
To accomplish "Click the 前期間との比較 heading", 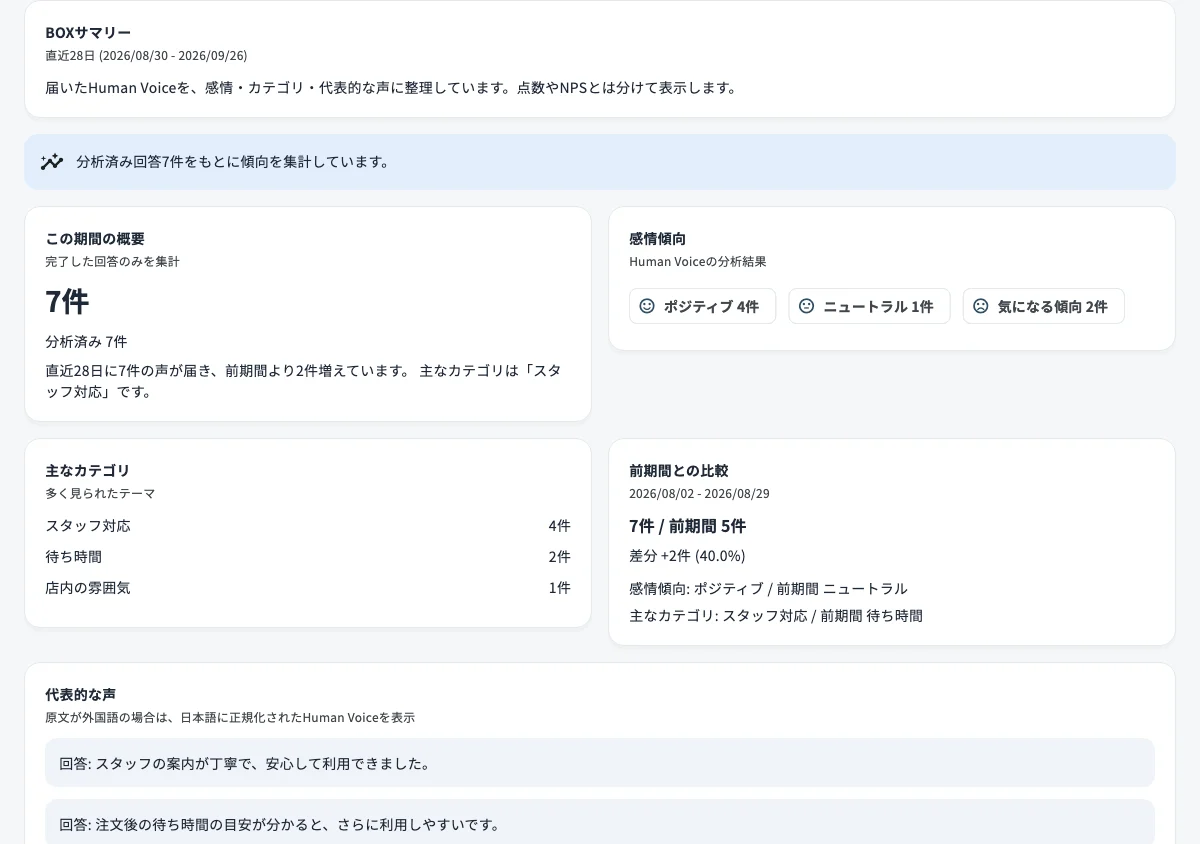I will pyautogui.click(x=679, y=471).
